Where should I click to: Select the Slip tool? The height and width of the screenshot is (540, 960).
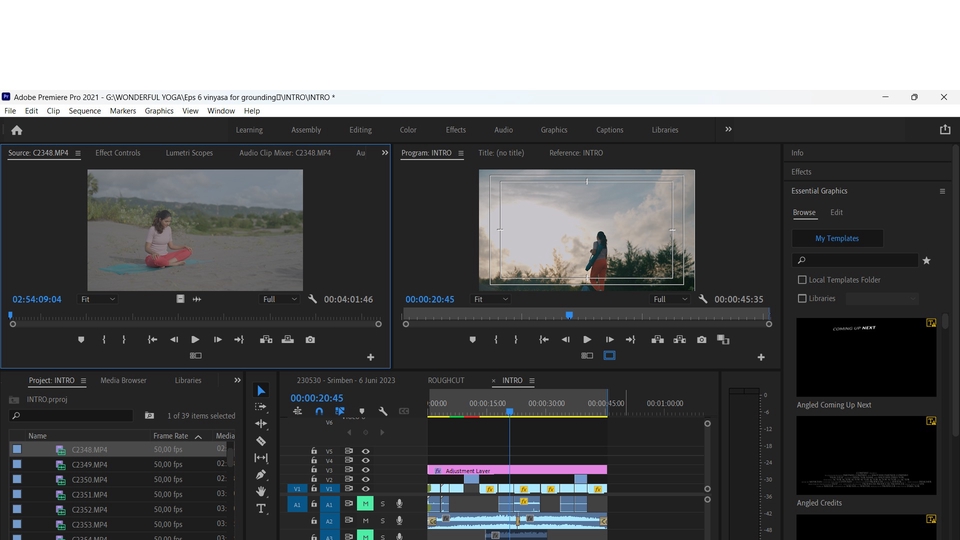(261, 457)
